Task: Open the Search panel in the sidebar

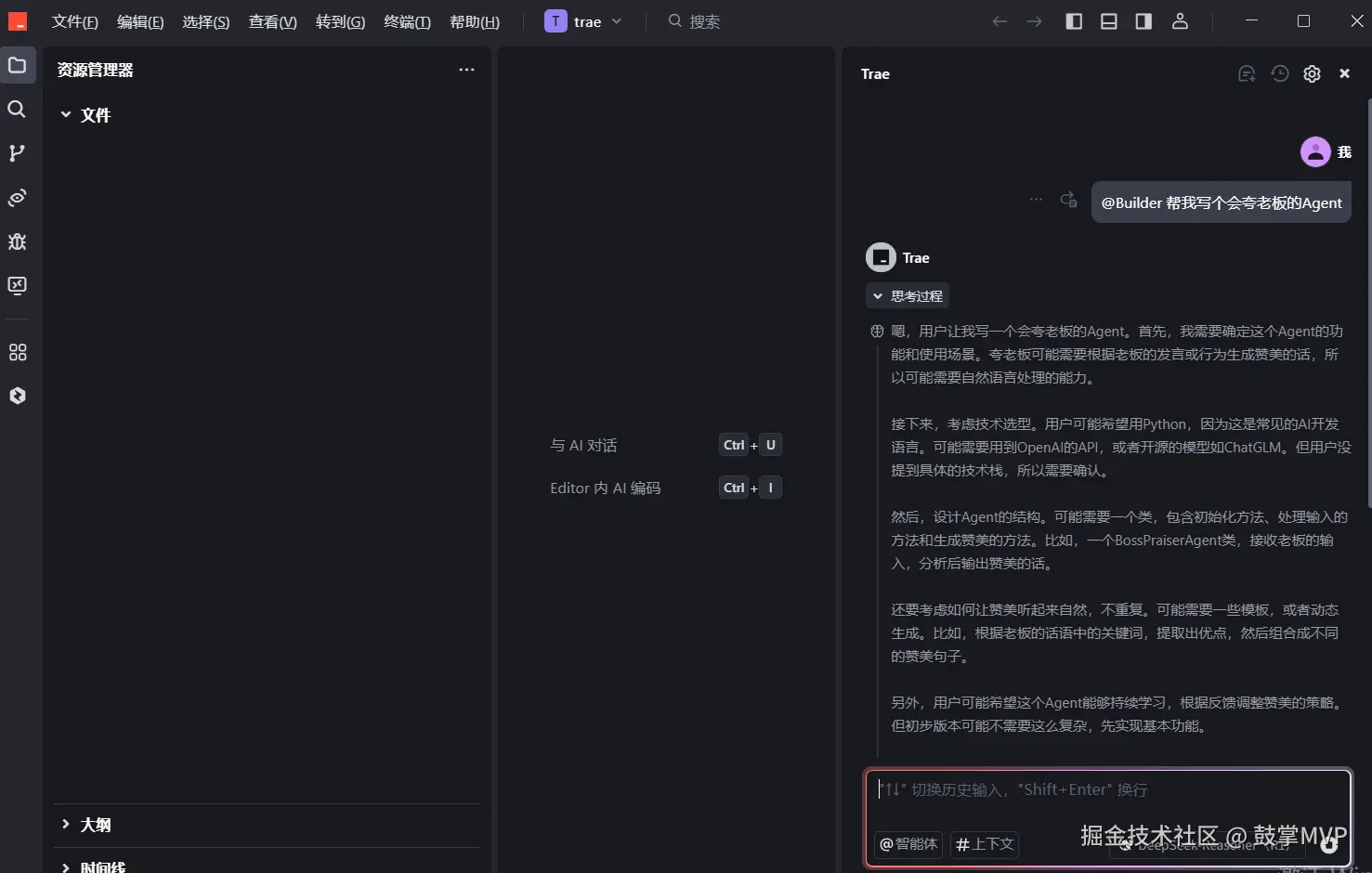Action: (x=17, y=109)
